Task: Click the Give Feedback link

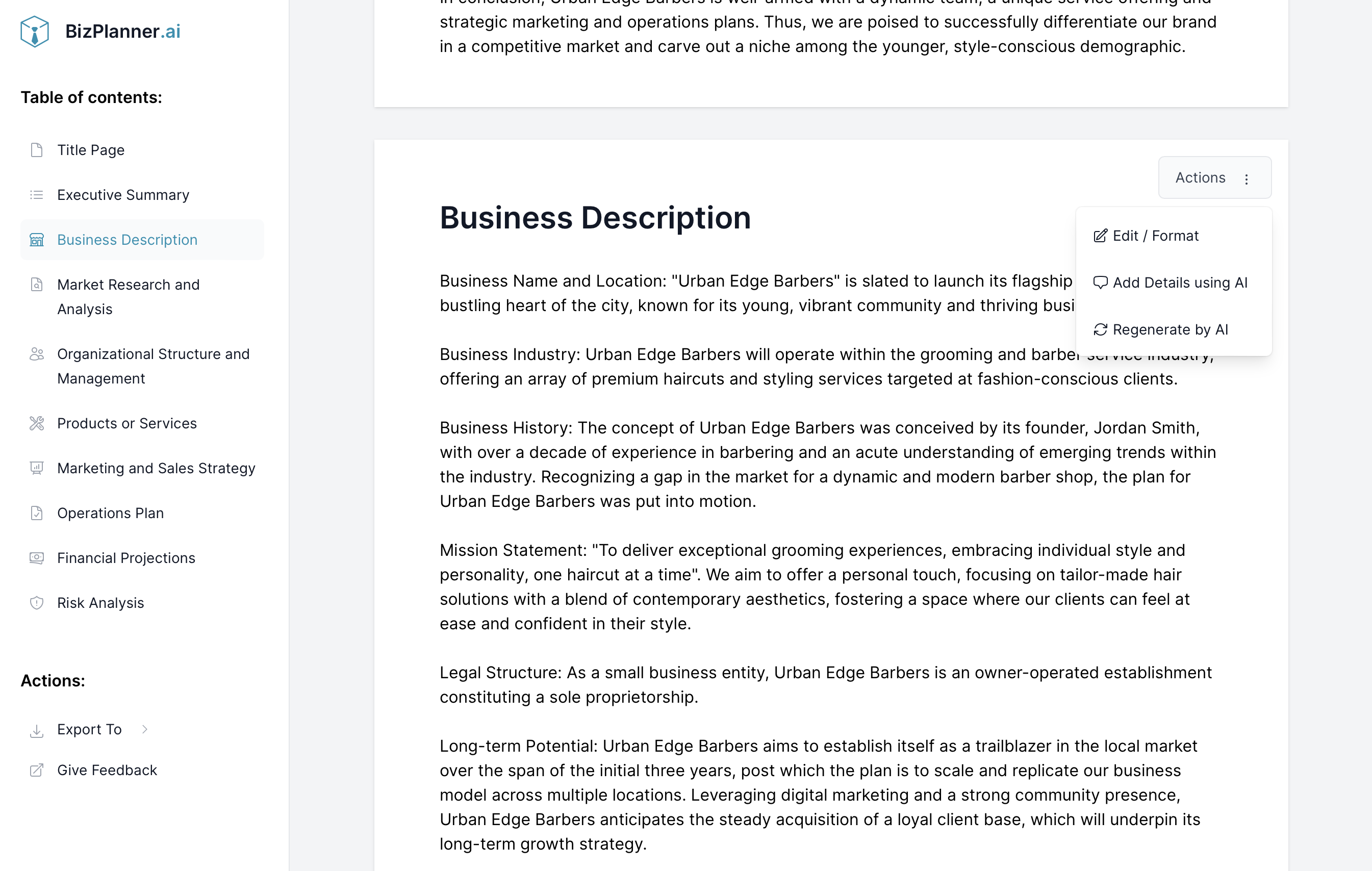Action: point(107,769)
